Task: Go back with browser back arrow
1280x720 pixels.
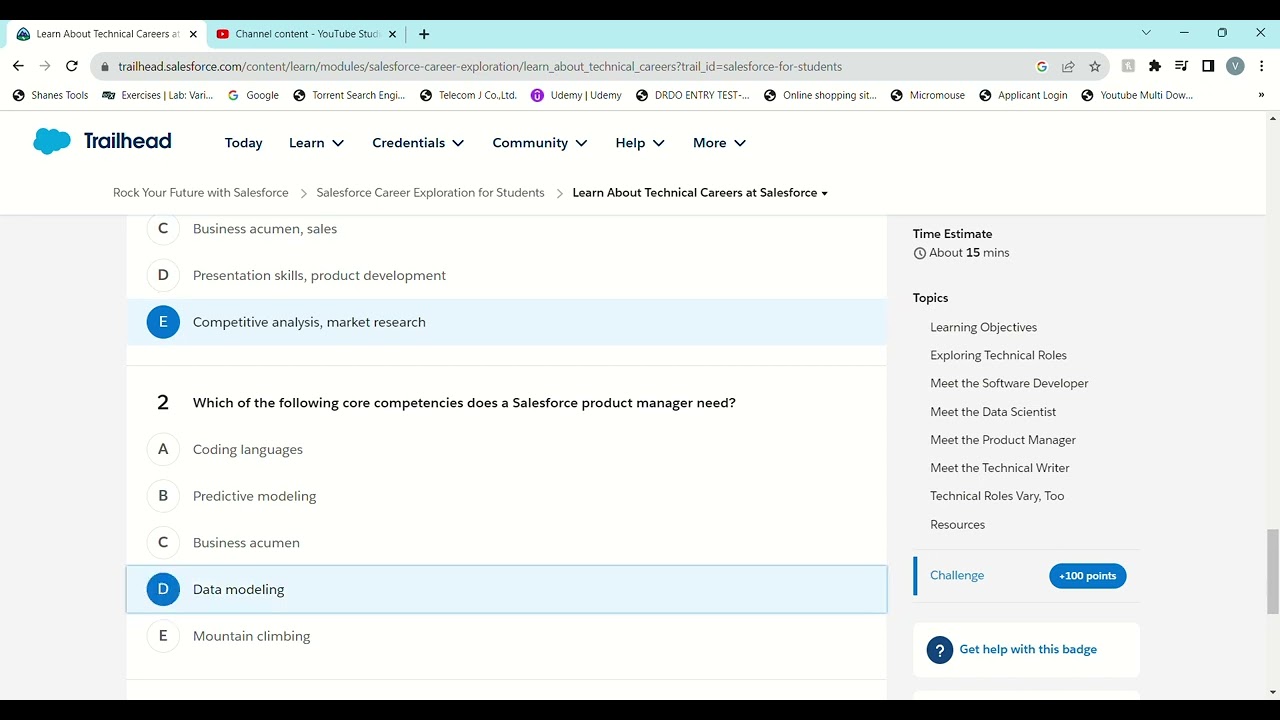Action: [x=18, y=66]
